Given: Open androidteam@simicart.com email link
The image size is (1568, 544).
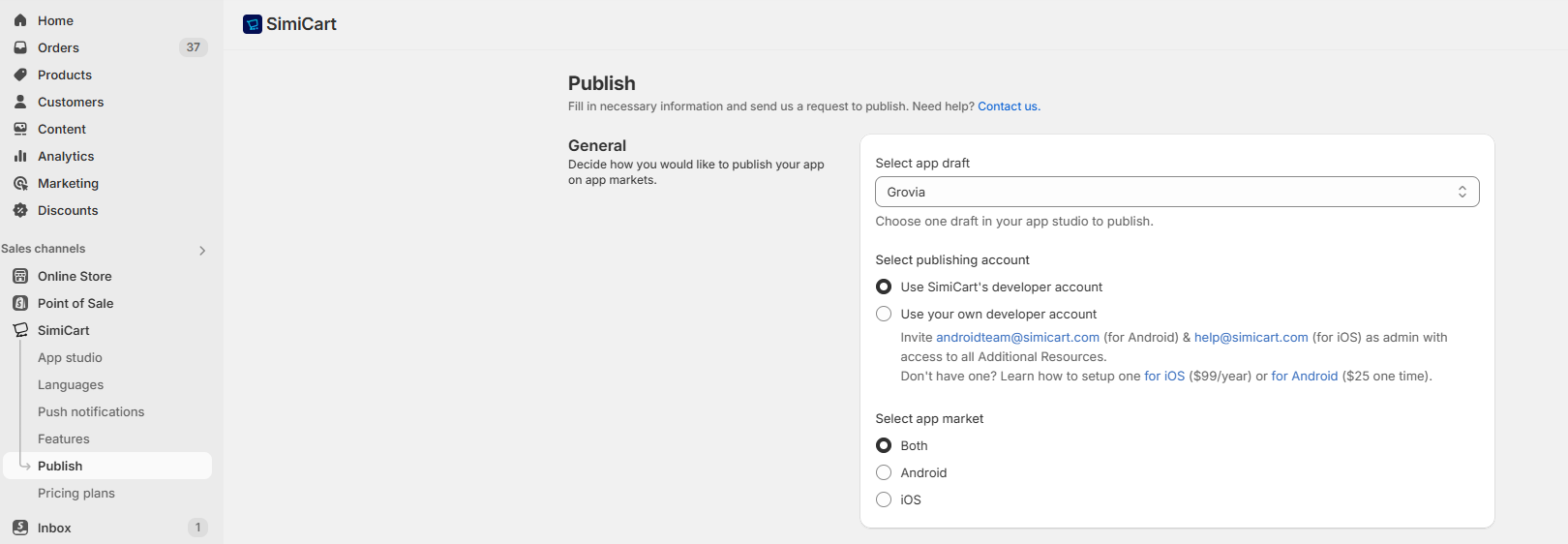Looking at the screenshot, I should tap(1017, 337).
